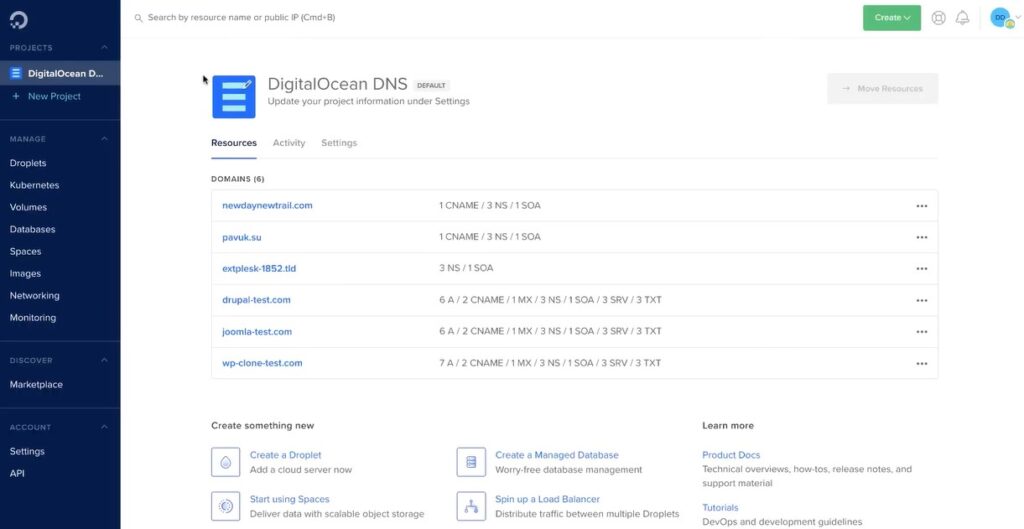Collapse the Manage sidebar section
Viewport: 1024px width, 529px height.
pos(104,139)
